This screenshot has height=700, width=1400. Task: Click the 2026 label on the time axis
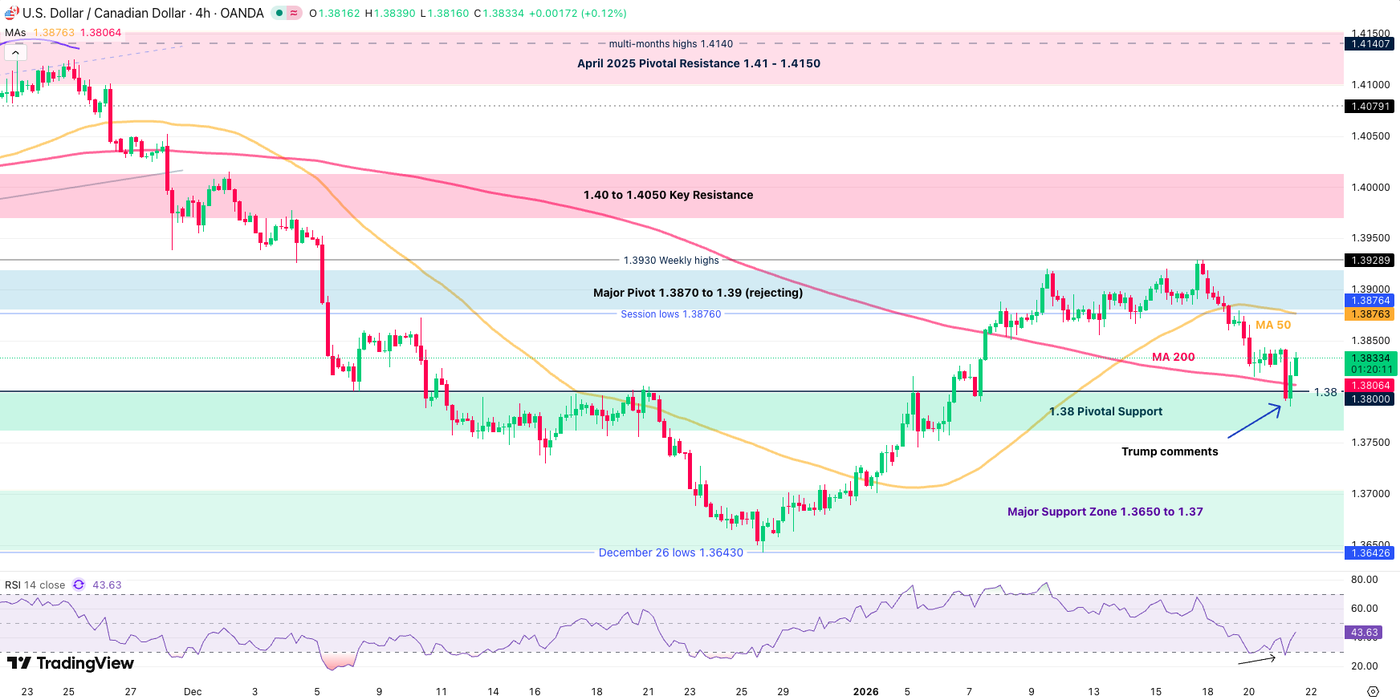click(x=866, y=691)
